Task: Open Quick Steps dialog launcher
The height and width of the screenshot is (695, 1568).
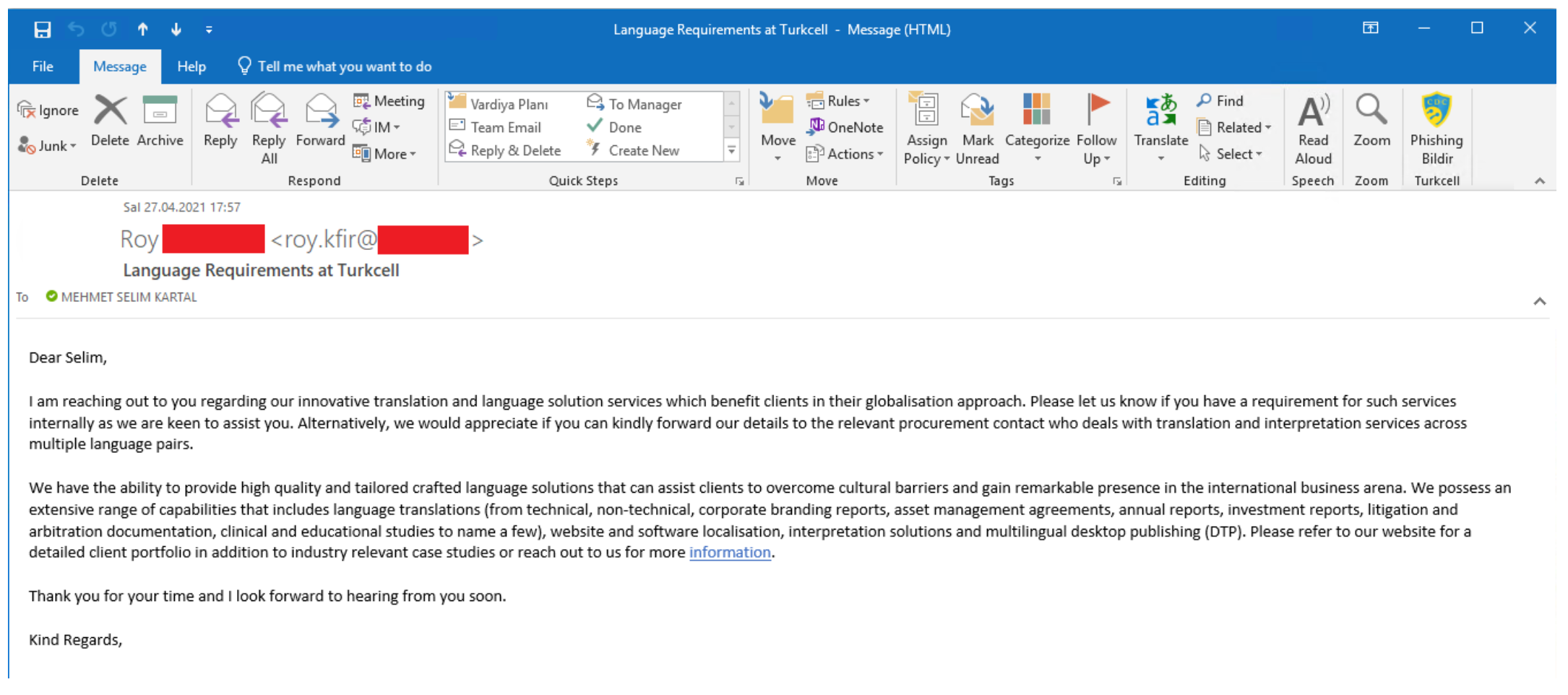Action: (x=740, y=181)
